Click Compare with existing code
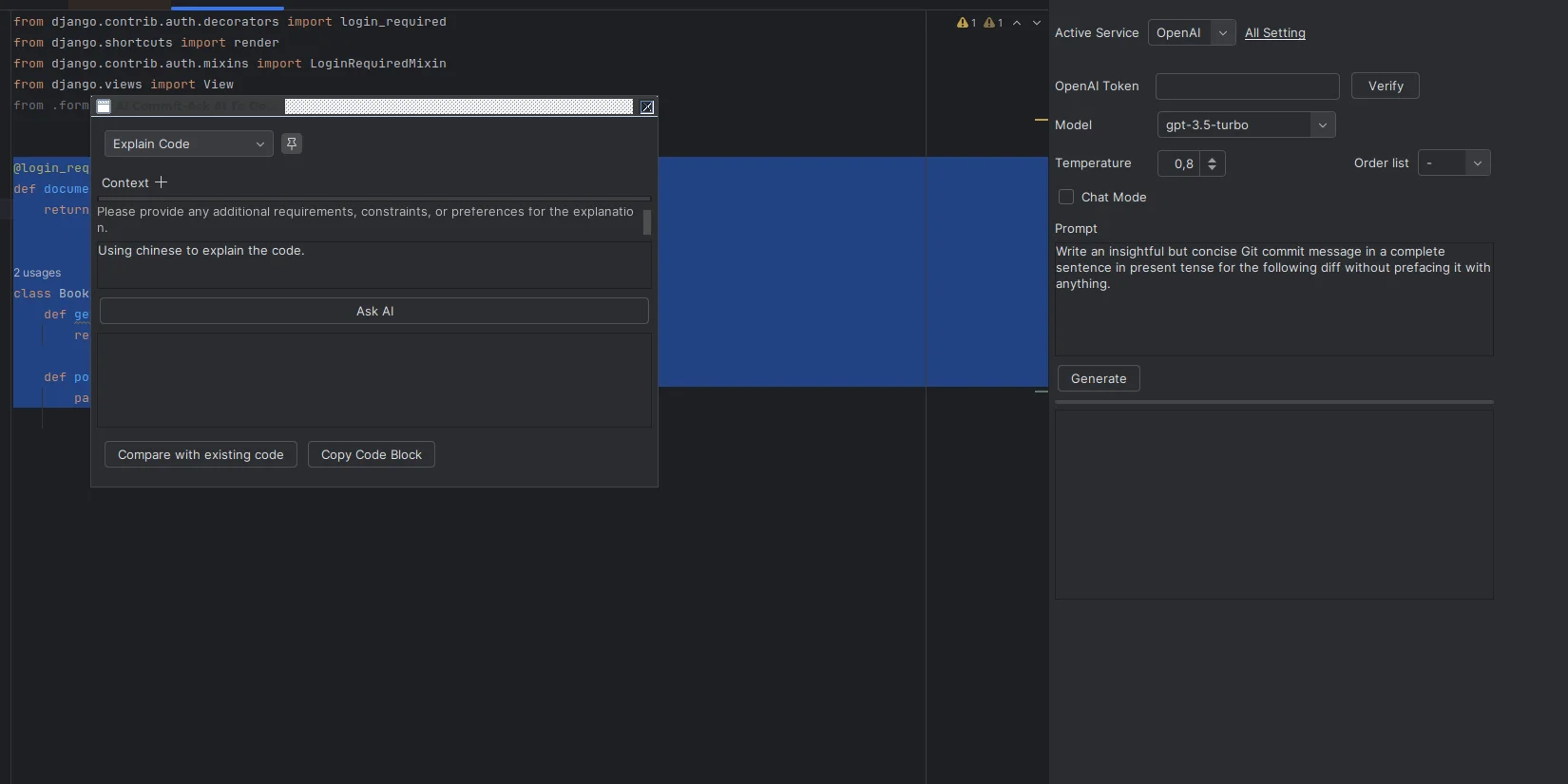1568x784 pixels. (x=201, y=454)
